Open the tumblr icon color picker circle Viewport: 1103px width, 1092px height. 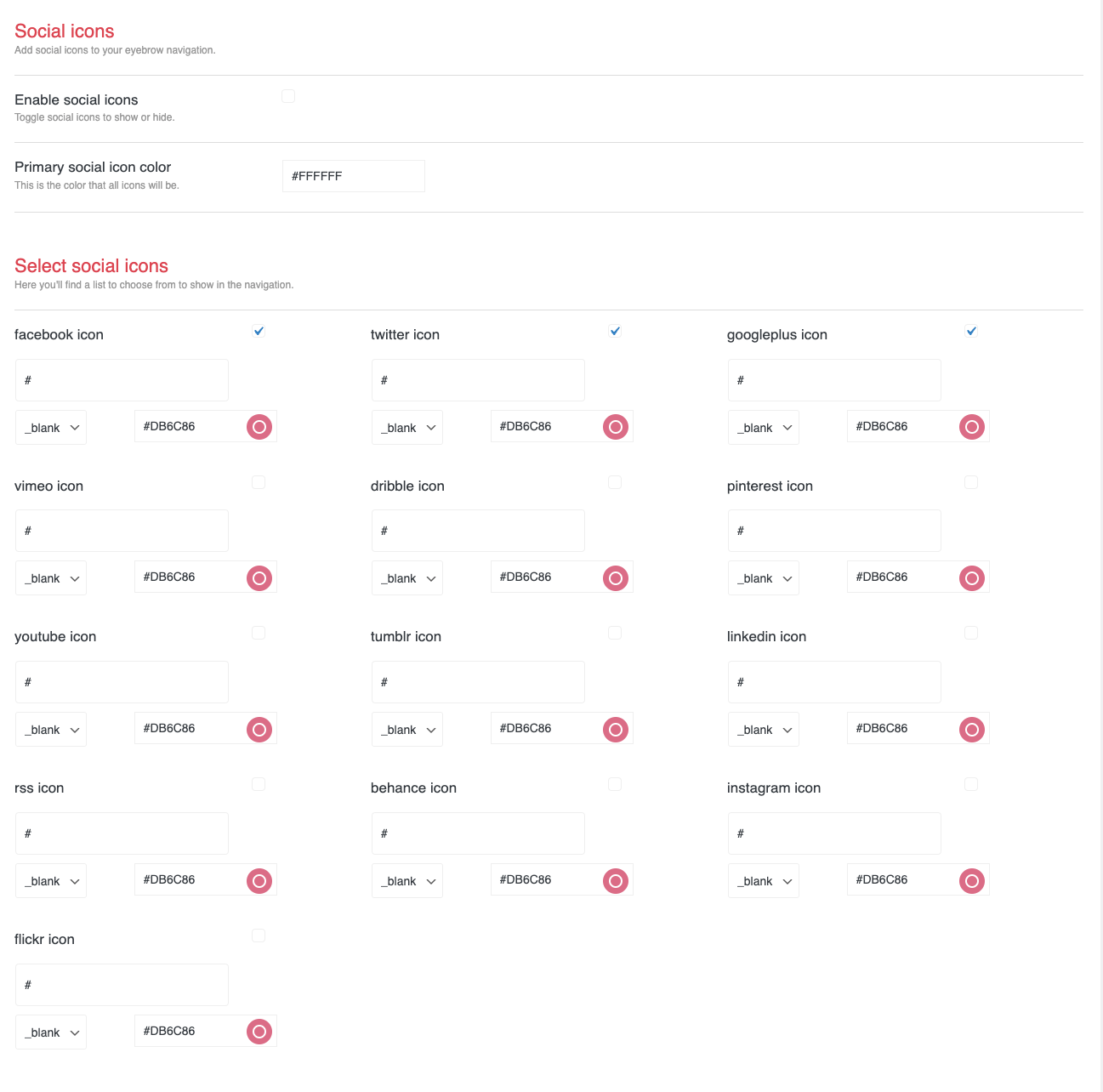tap(616, 730)
